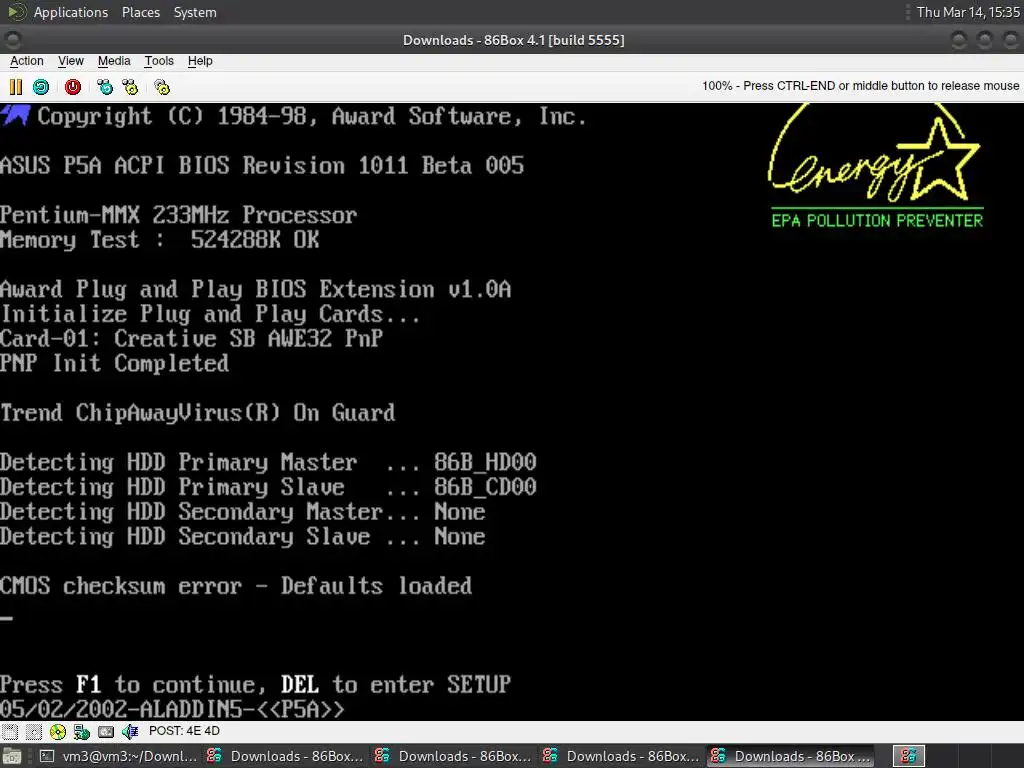Click the Primary Slave 86B_CD00 line

[x=268, y=487]
